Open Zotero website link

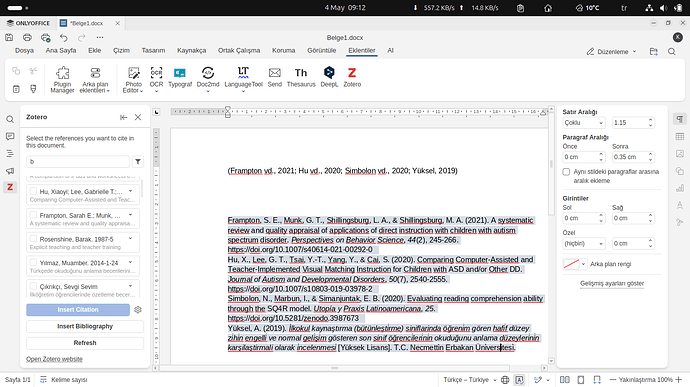[x=54, y=359]
